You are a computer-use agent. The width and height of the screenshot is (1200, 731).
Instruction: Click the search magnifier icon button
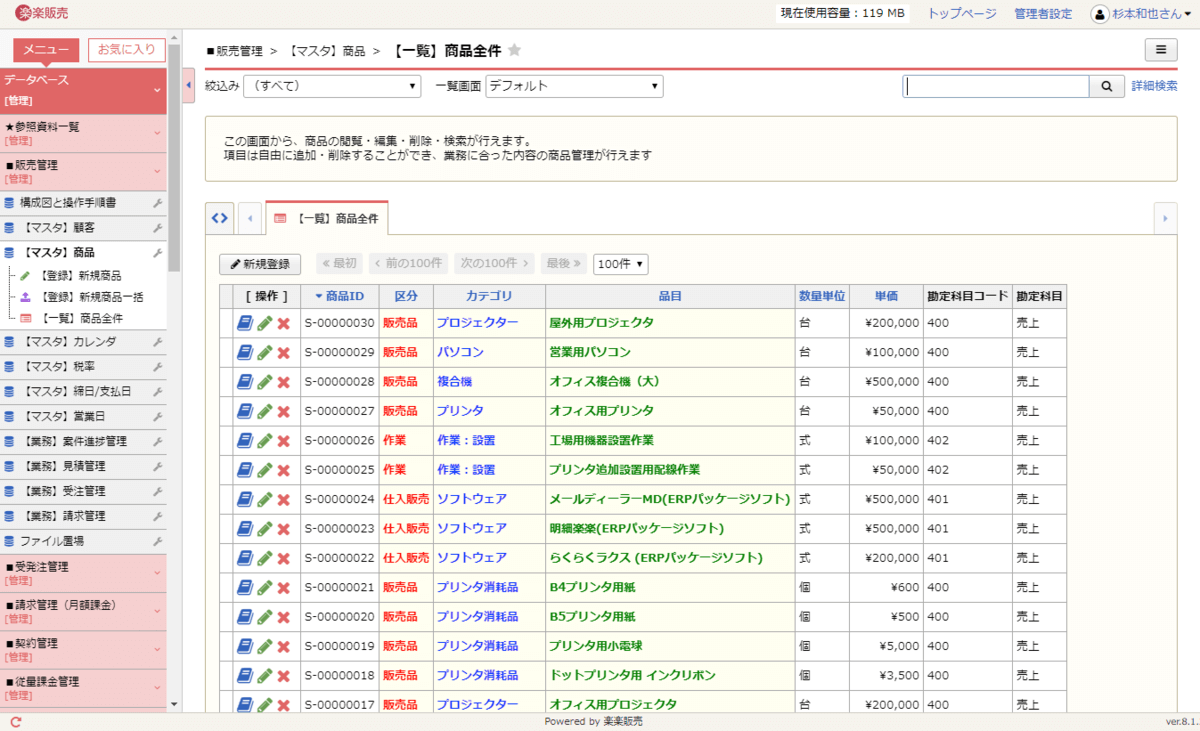1106,87
